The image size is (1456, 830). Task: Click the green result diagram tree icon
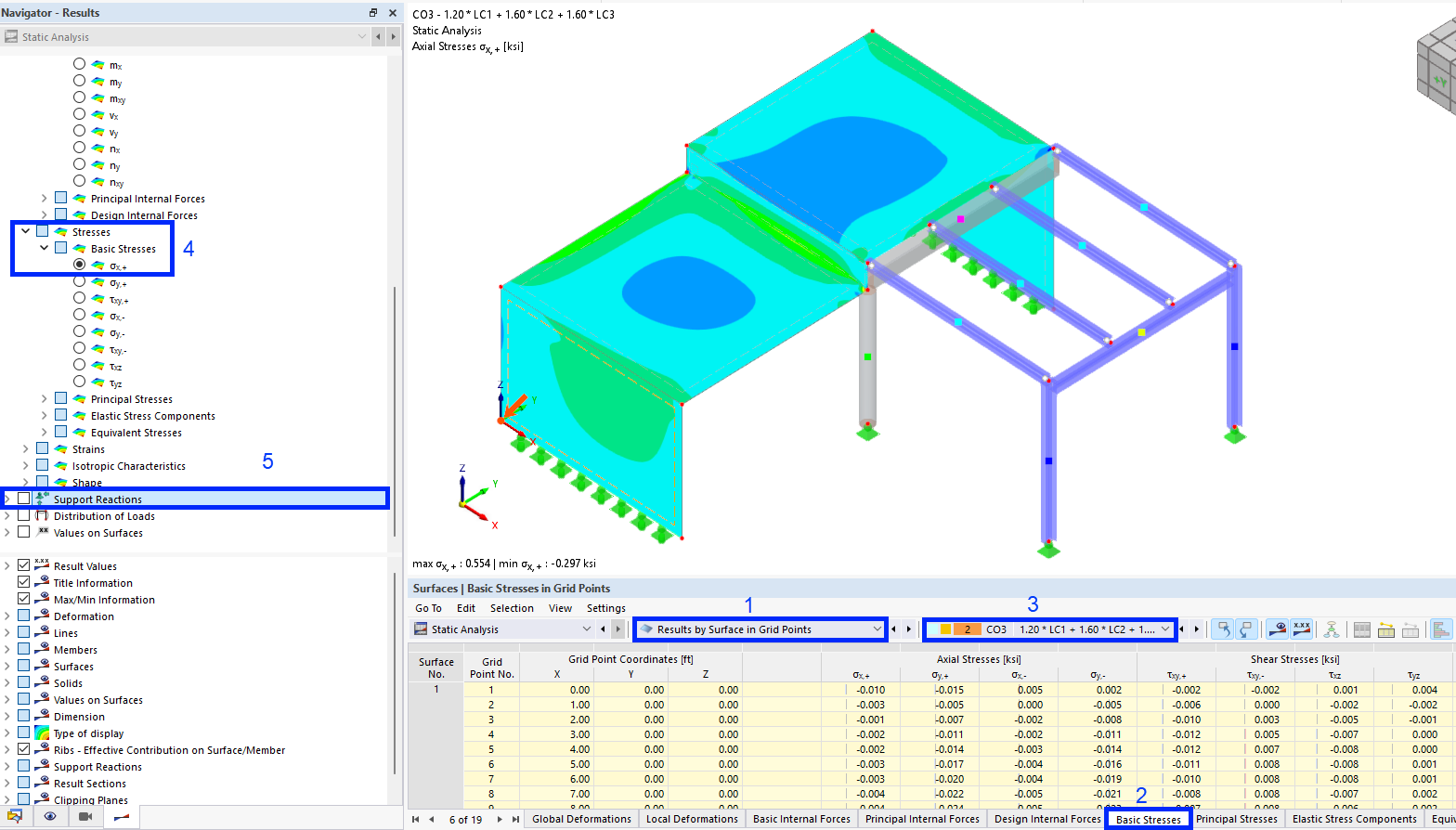[1332, 629]
